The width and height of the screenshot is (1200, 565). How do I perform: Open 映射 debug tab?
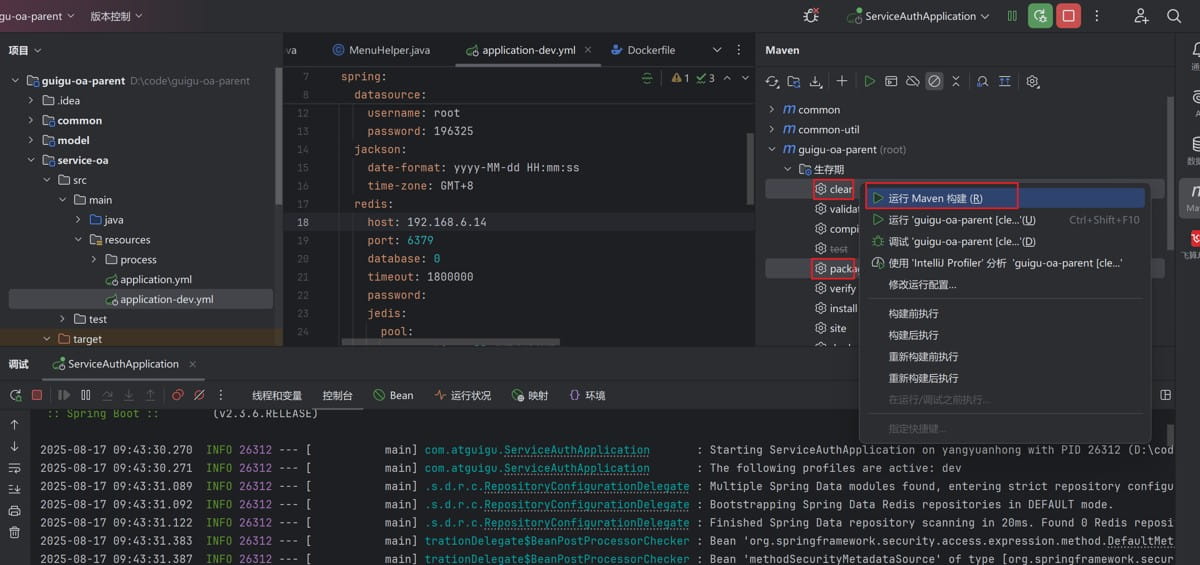529,395
